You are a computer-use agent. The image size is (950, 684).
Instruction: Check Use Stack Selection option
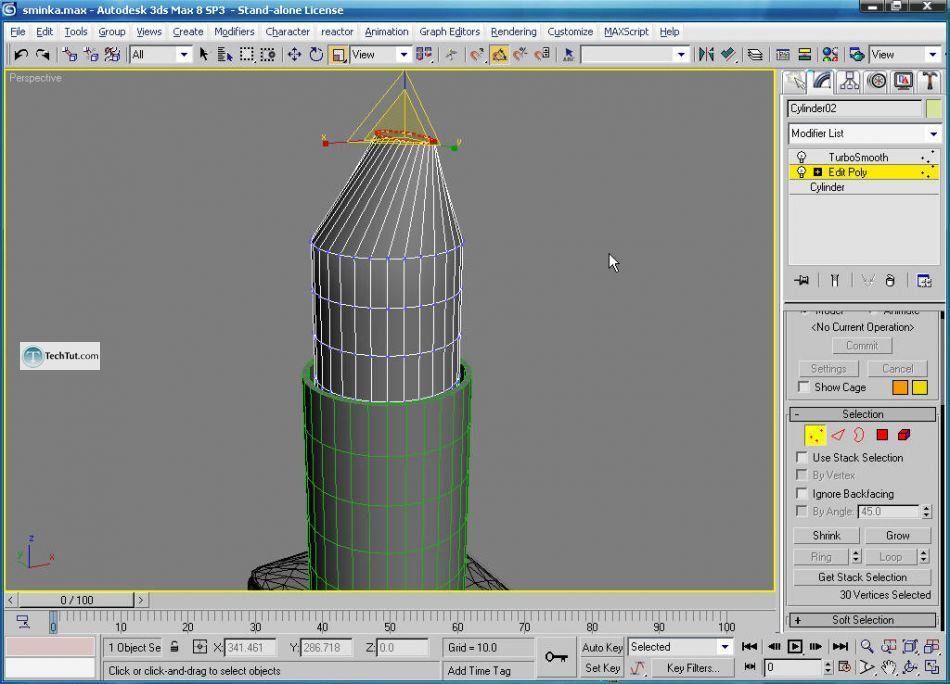pyautogui.click(x=802, y=458)
